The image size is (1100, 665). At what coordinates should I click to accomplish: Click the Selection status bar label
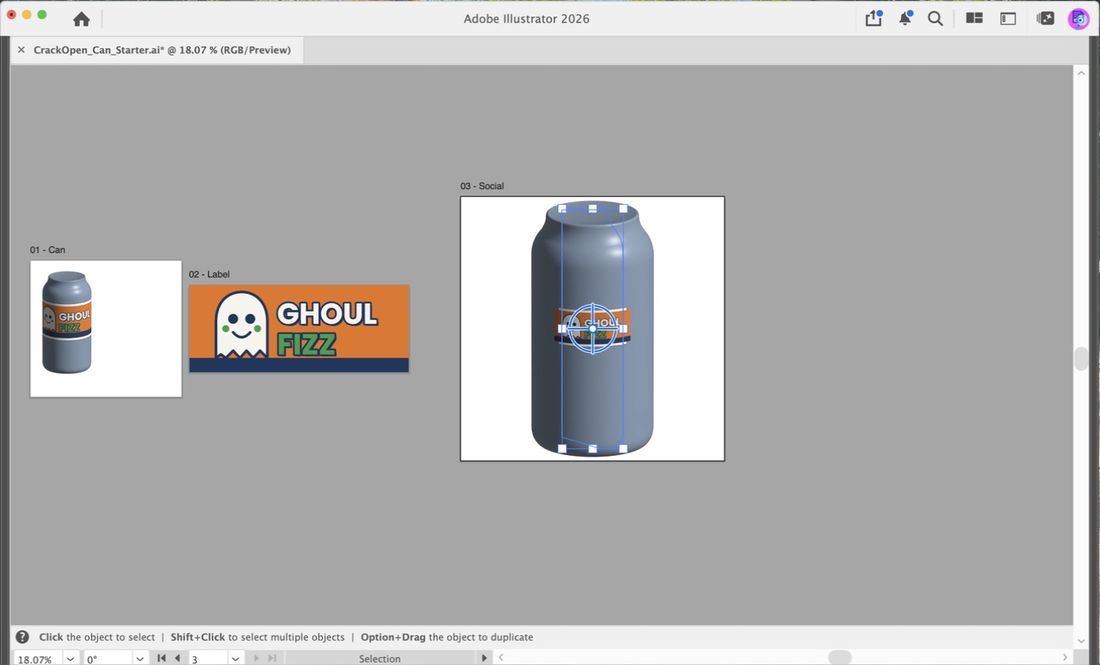point(380,659)
